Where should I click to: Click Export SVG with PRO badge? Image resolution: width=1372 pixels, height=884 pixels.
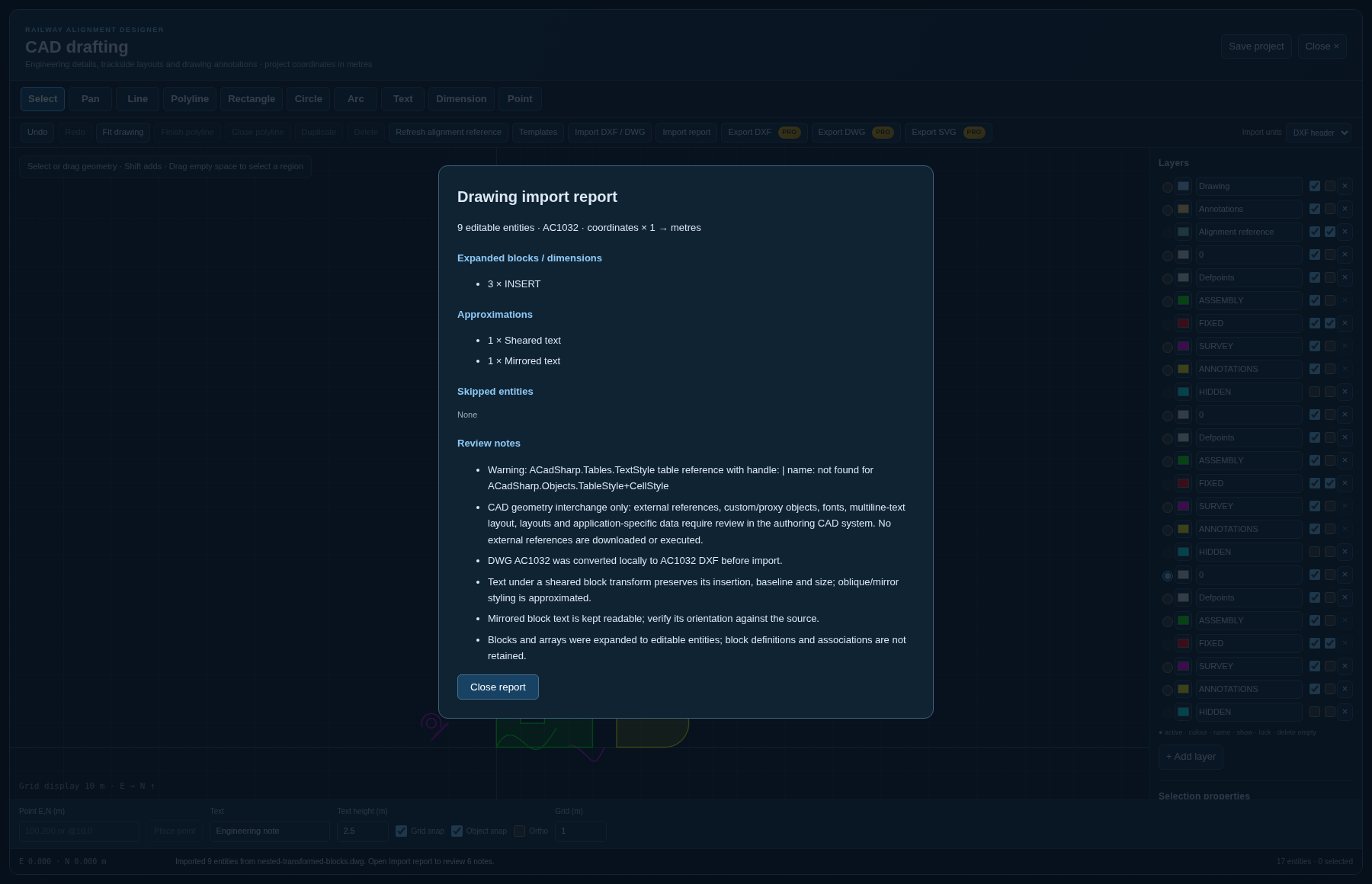[x=948, y=133]
